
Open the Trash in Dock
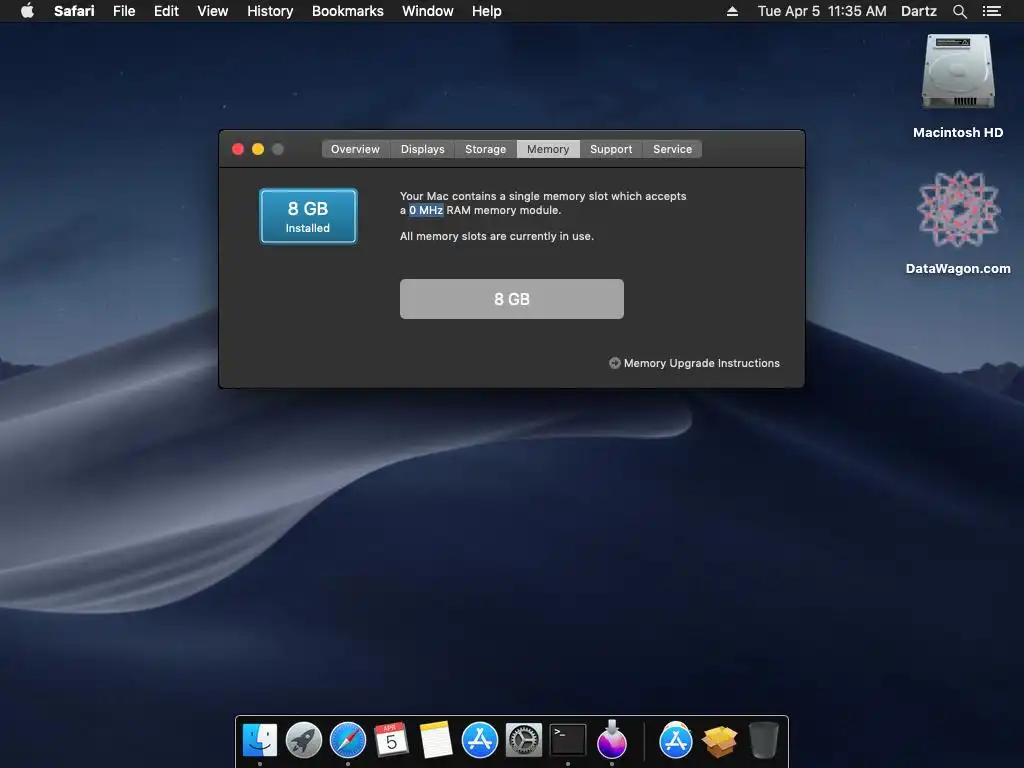click(763, 741)
